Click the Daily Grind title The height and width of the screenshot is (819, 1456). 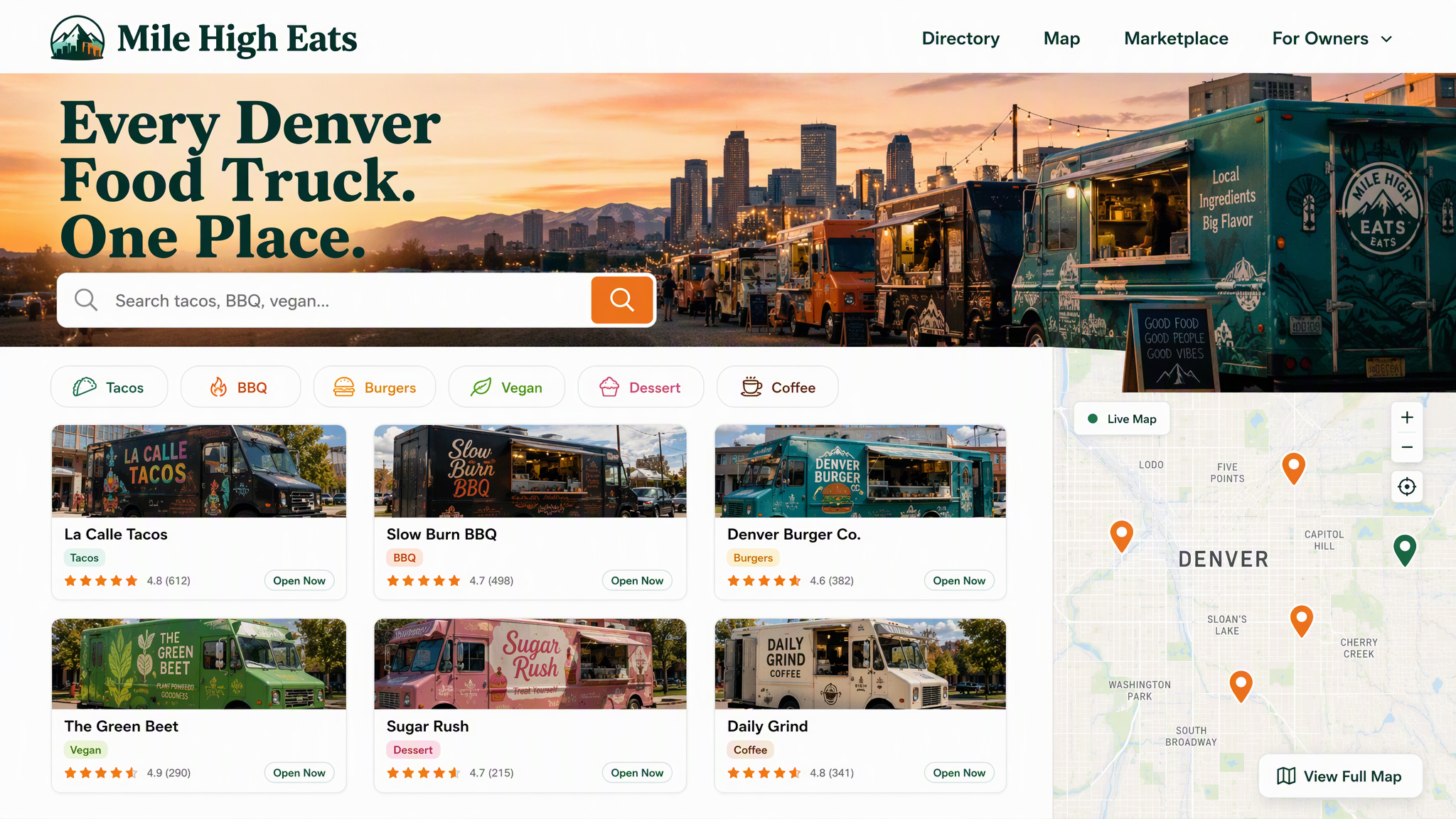tap(767, 726)
